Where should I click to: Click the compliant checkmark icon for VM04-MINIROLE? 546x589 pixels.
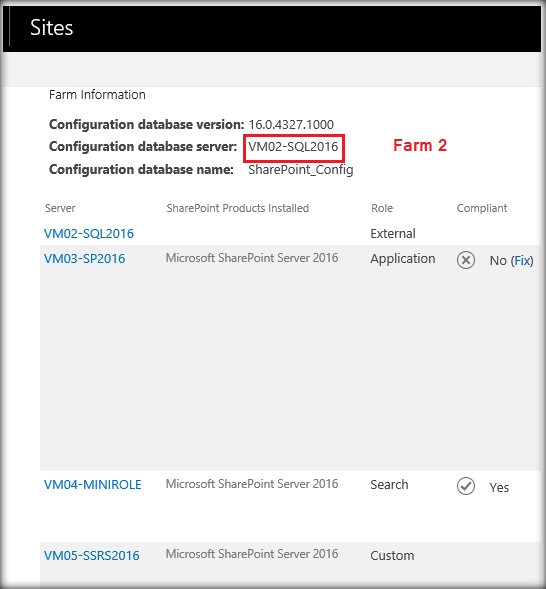pos(466,486)
